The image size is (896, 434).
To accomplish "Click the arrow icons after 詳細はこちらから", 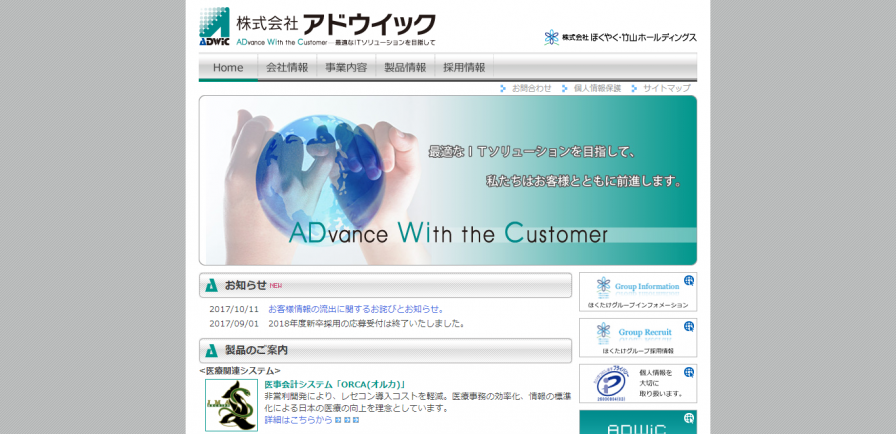I will [x=347, y=420].
